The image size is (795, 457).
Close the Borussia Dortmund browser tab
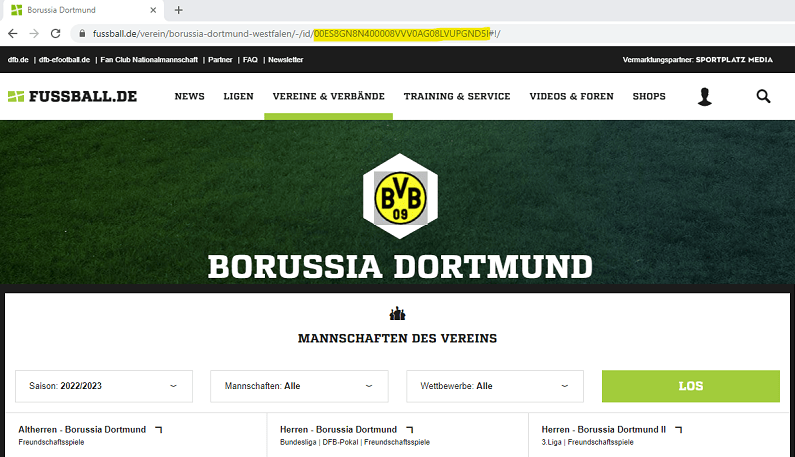tap(153, 10)
